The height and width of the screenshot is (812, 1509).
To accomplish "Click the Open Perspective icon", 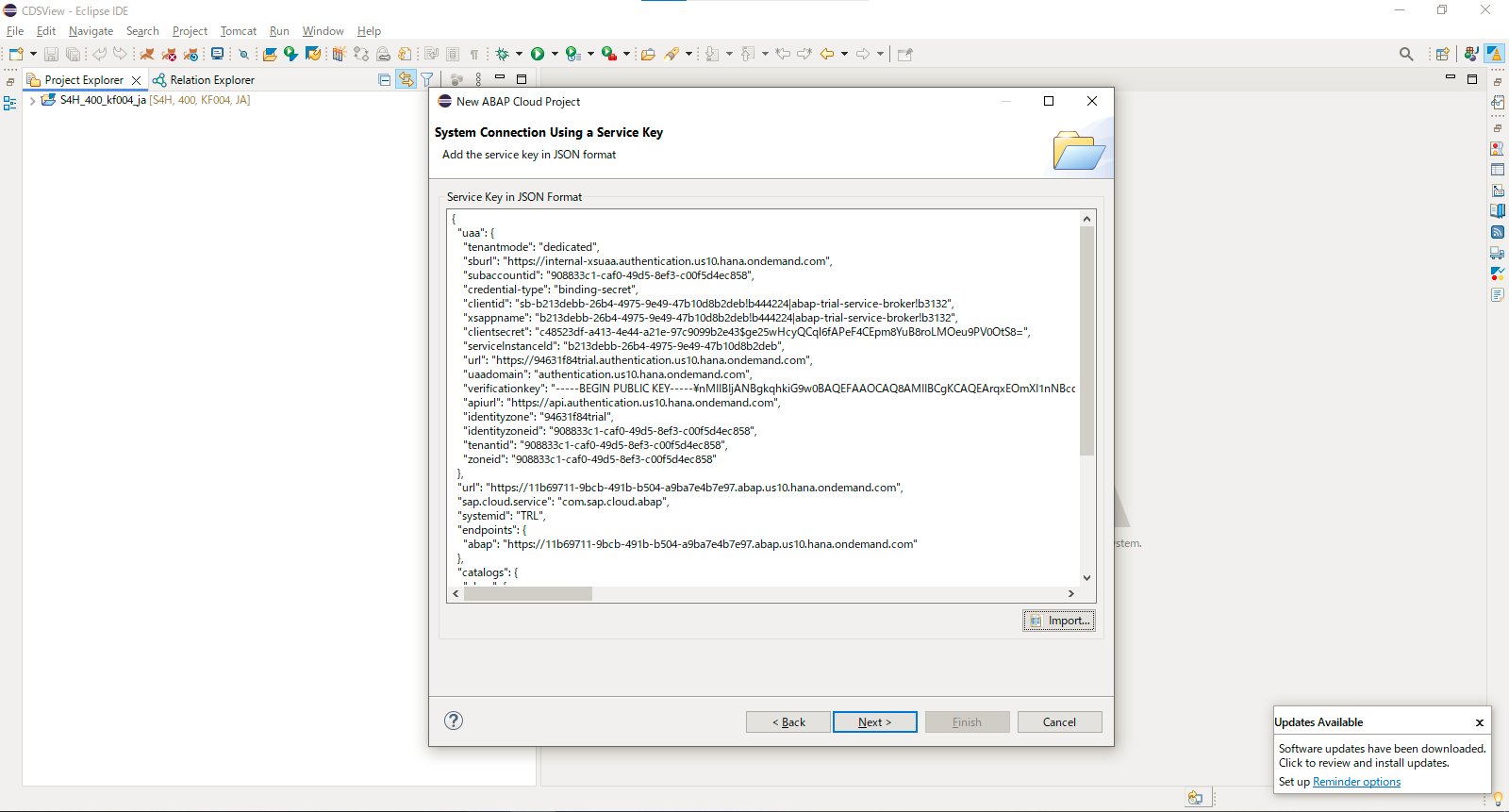I will pos(1442,54).
